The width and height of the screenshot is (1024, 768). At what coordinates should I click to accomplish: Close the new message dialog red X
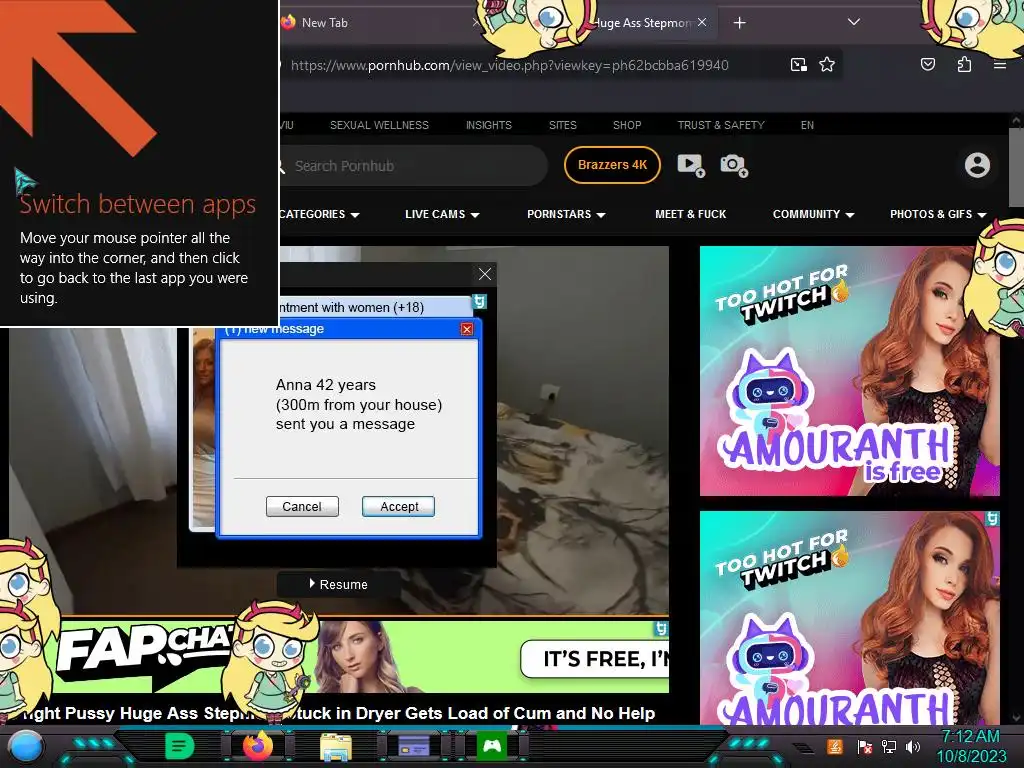[x=466, y=328]
